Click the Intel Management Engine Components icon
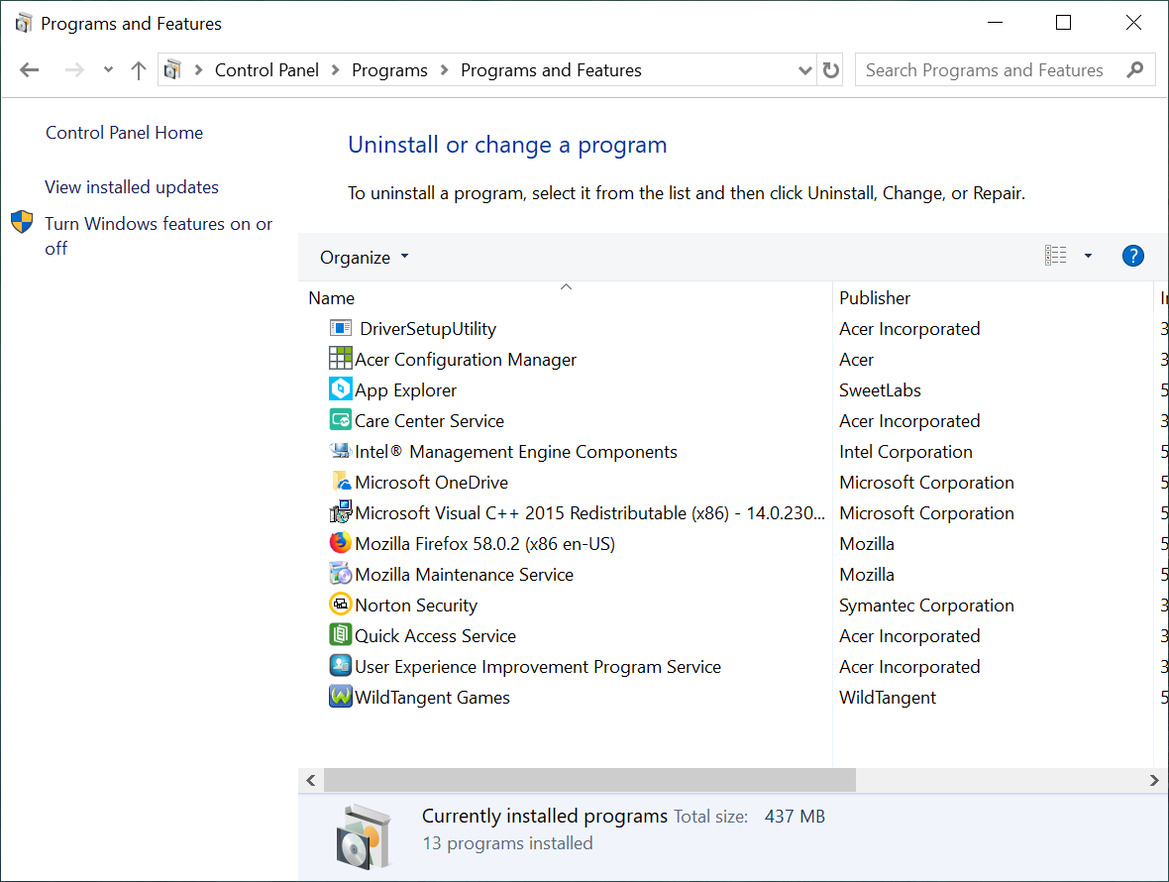This screenshot has width=1169, height=882. tap(341, 450)
